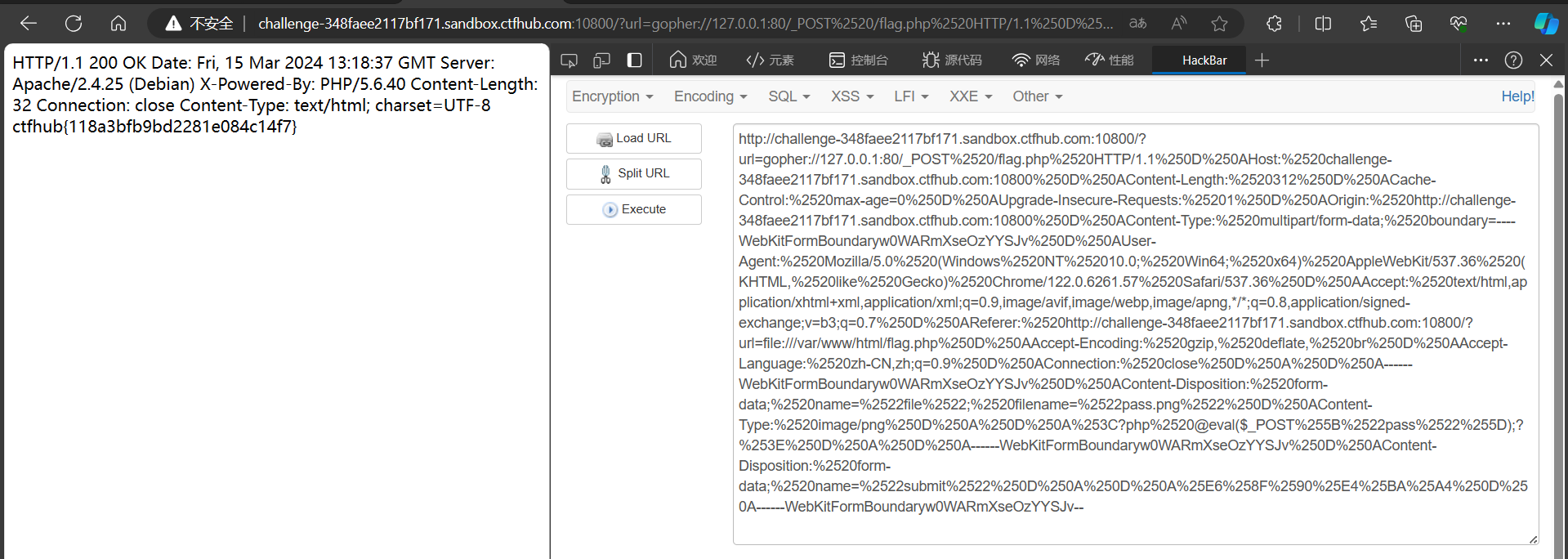This screenshot has width=1568, height=559.
Task: Open browser essentials heart icon
Action: (x=1459, y=24)
